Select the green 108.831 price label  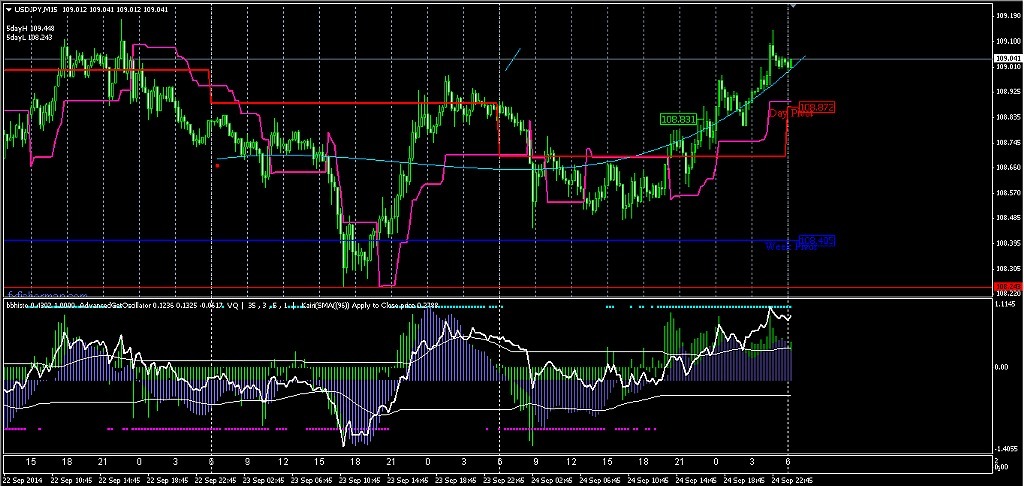[x=679, y=120]
